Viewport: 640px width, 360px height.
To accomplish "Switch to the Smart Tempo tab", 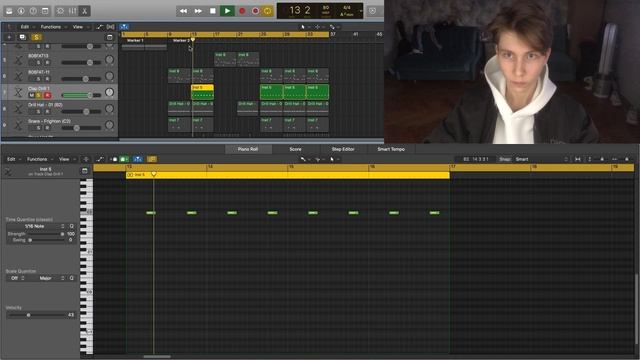I will tap(391, 149).
